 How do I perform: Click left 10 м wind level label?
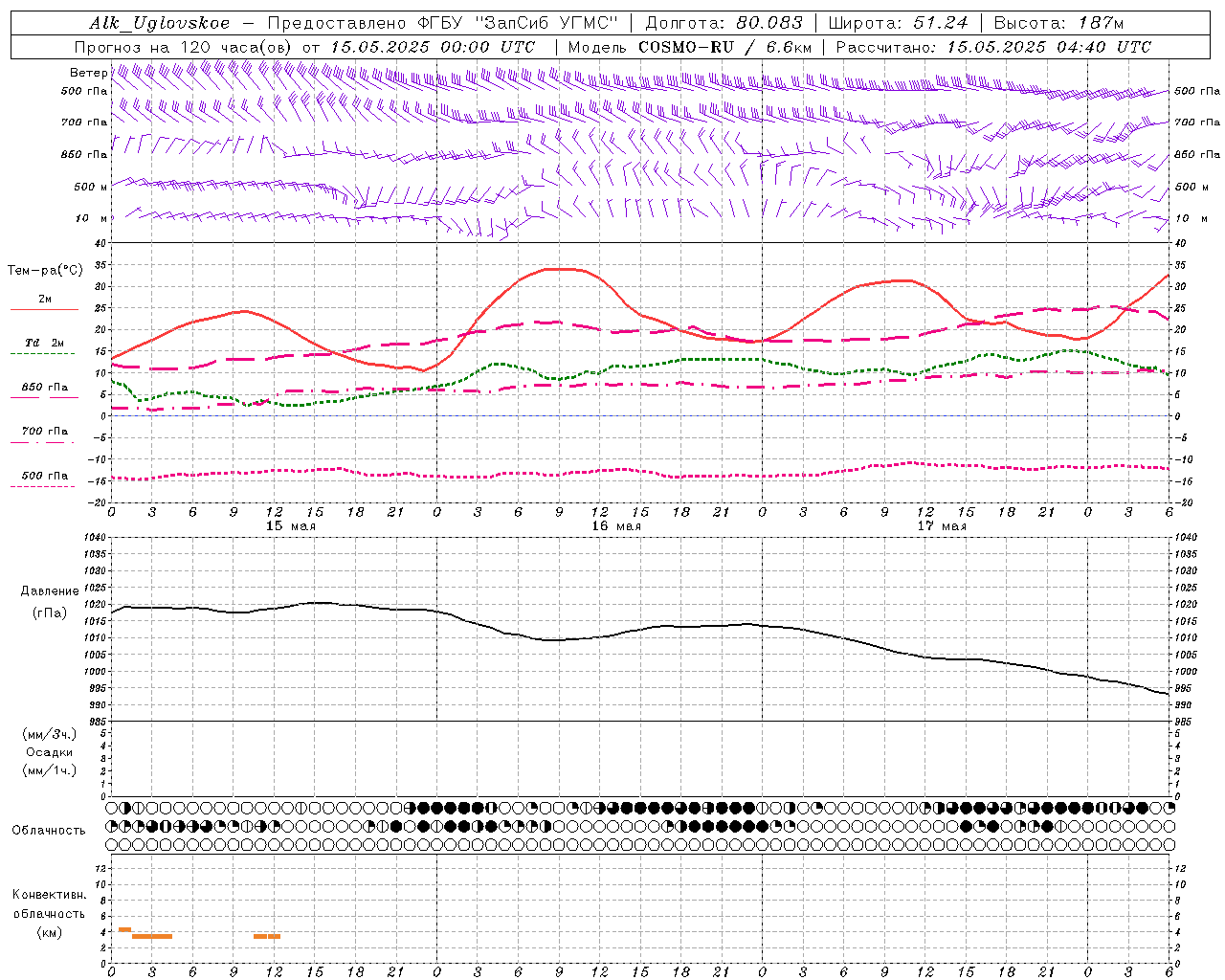pos(91,218)
